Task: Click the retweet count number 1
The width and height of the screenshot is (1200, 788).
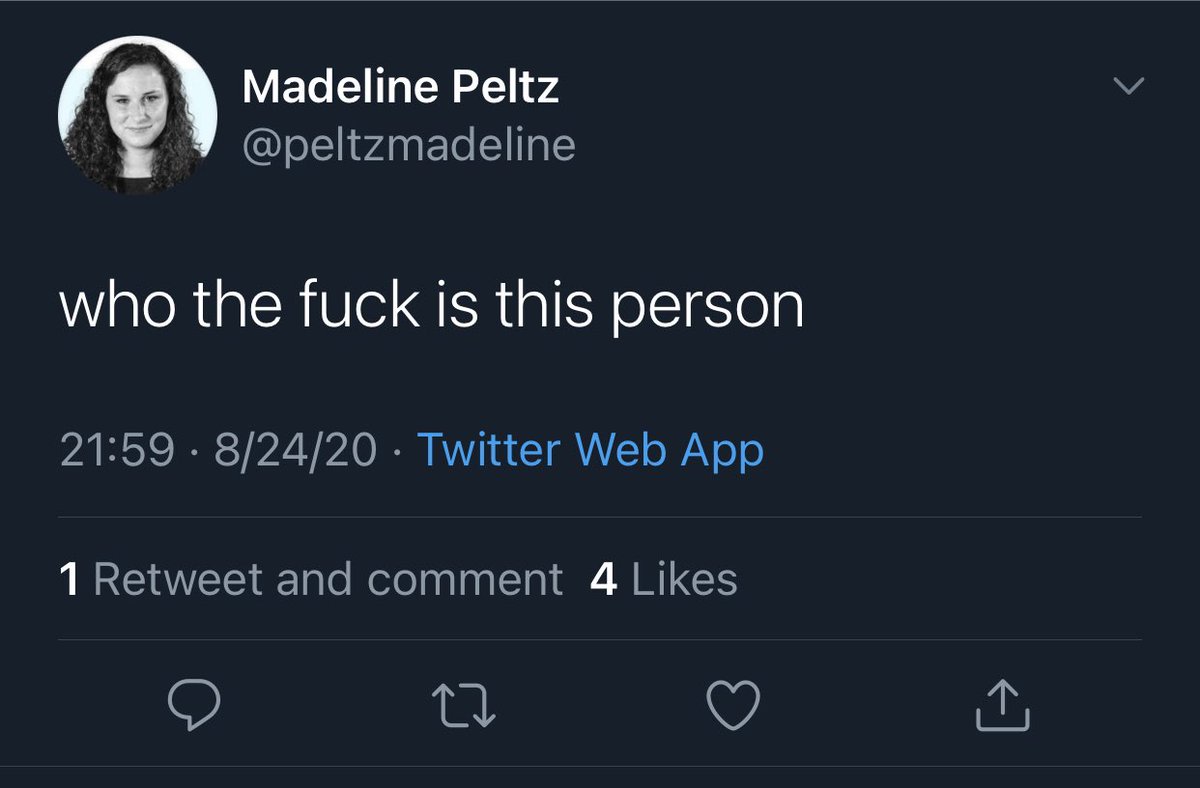Action: [x=69, y=580]
